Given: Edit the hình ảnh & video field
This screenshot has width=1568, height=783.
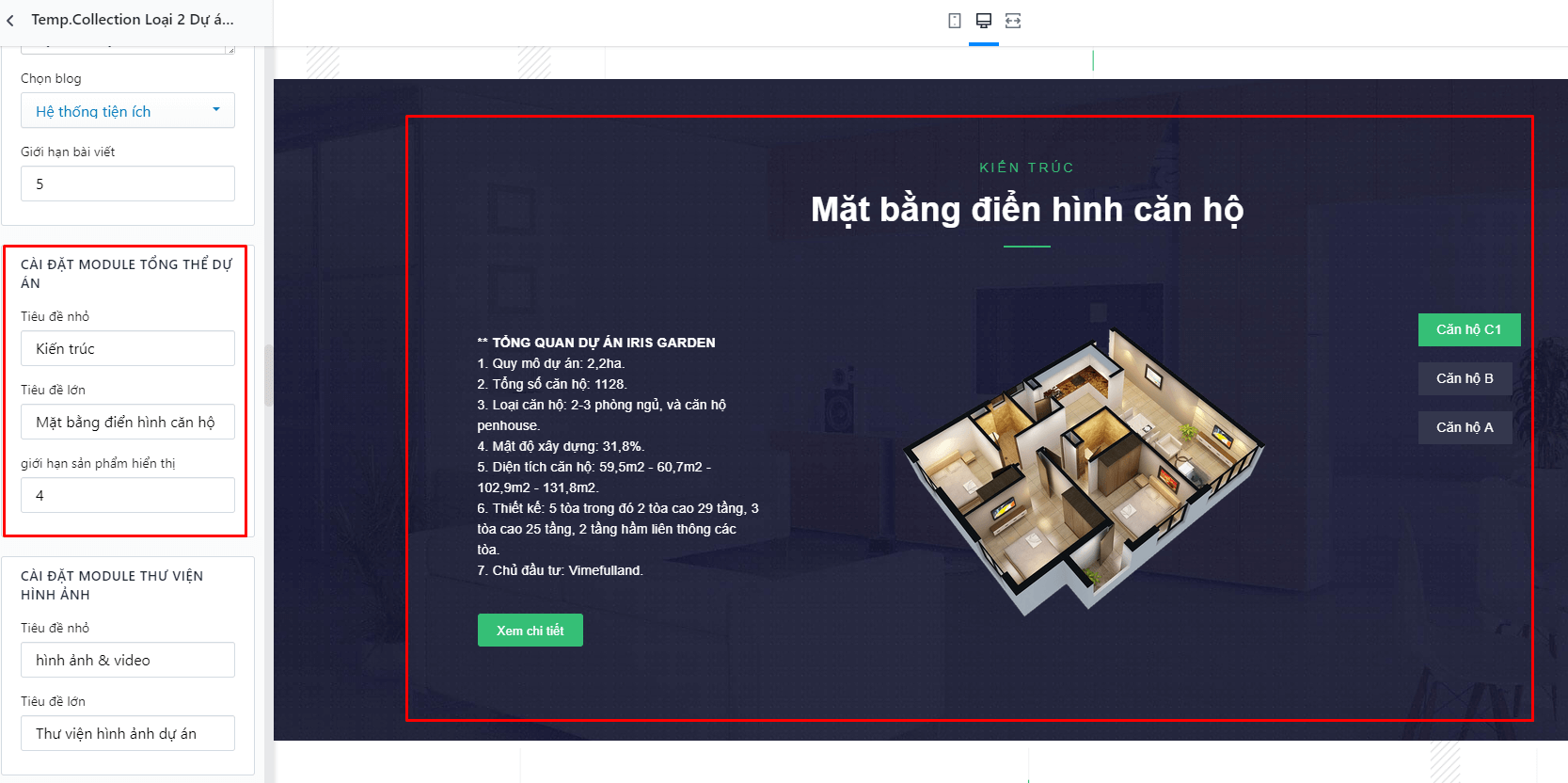Looking at the screenshot, I should (128, 660).
